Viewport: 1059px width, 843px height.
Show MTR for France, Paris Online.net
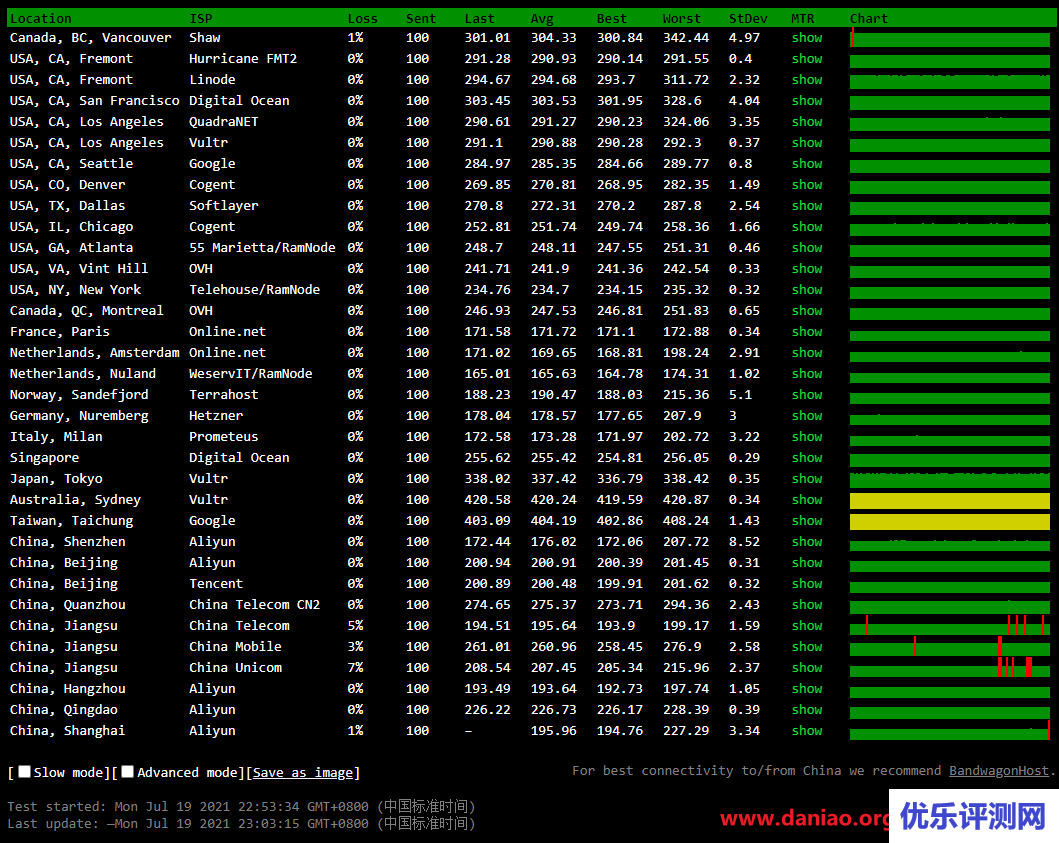pyautogui.click(x=807, y=332)
